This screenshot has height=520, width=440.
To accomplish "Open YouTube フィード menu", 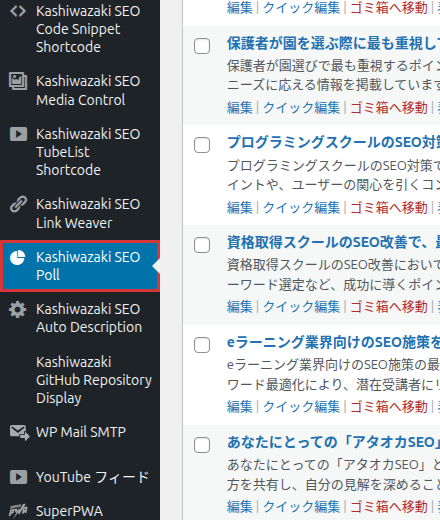I will 80,477.
